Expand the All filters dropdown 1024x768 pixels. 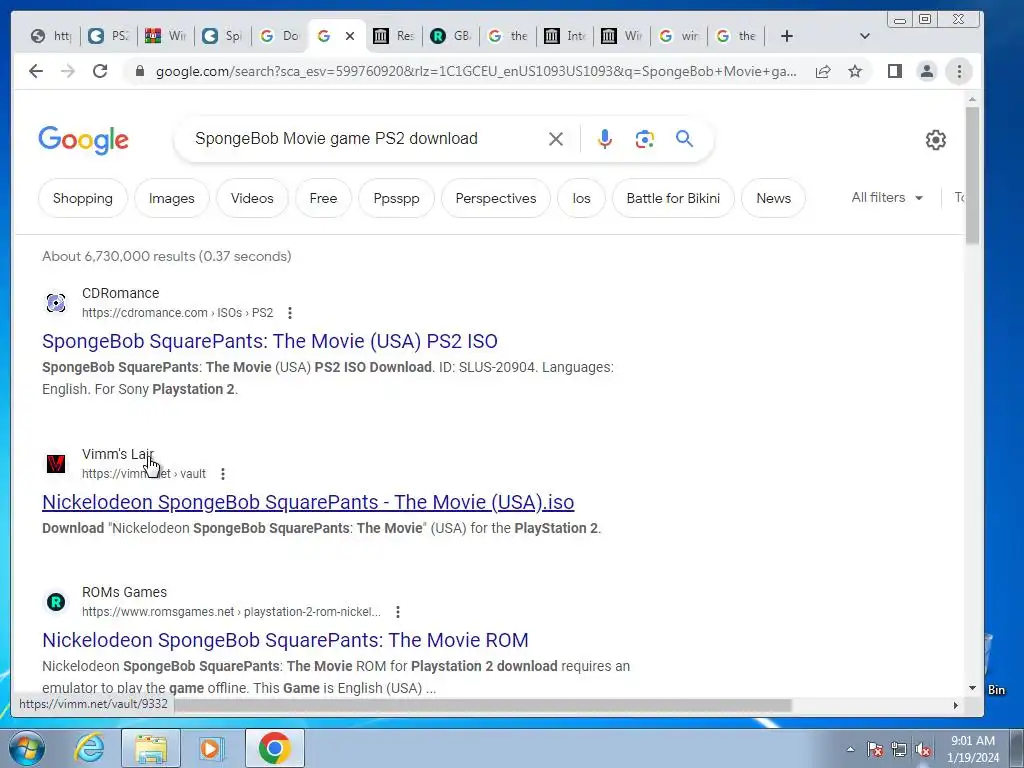click(x=887, y=197)
